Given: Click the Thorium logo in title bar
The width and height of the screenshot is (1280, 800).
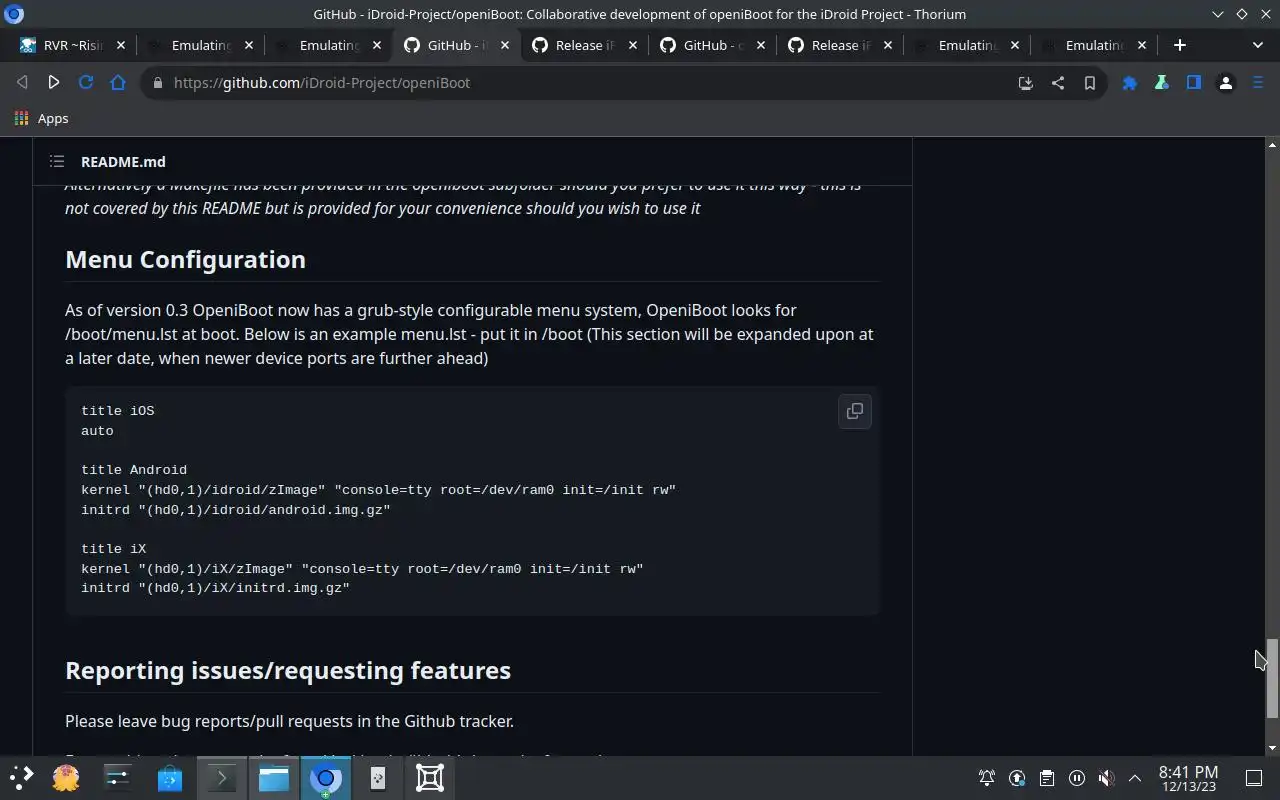Looking at the screenshot, I should coord(14,14).
